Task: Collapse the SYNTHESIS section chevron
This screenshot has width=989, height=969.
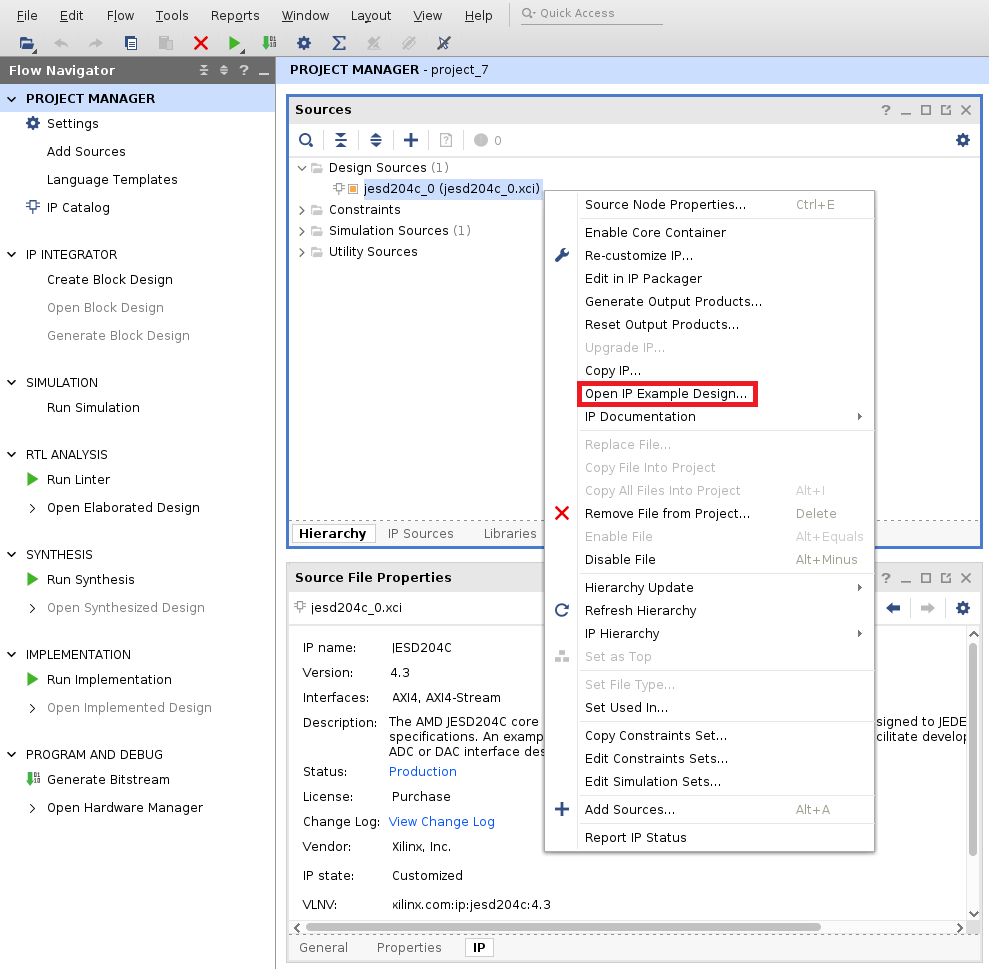Action: click(x=11, y=555)
